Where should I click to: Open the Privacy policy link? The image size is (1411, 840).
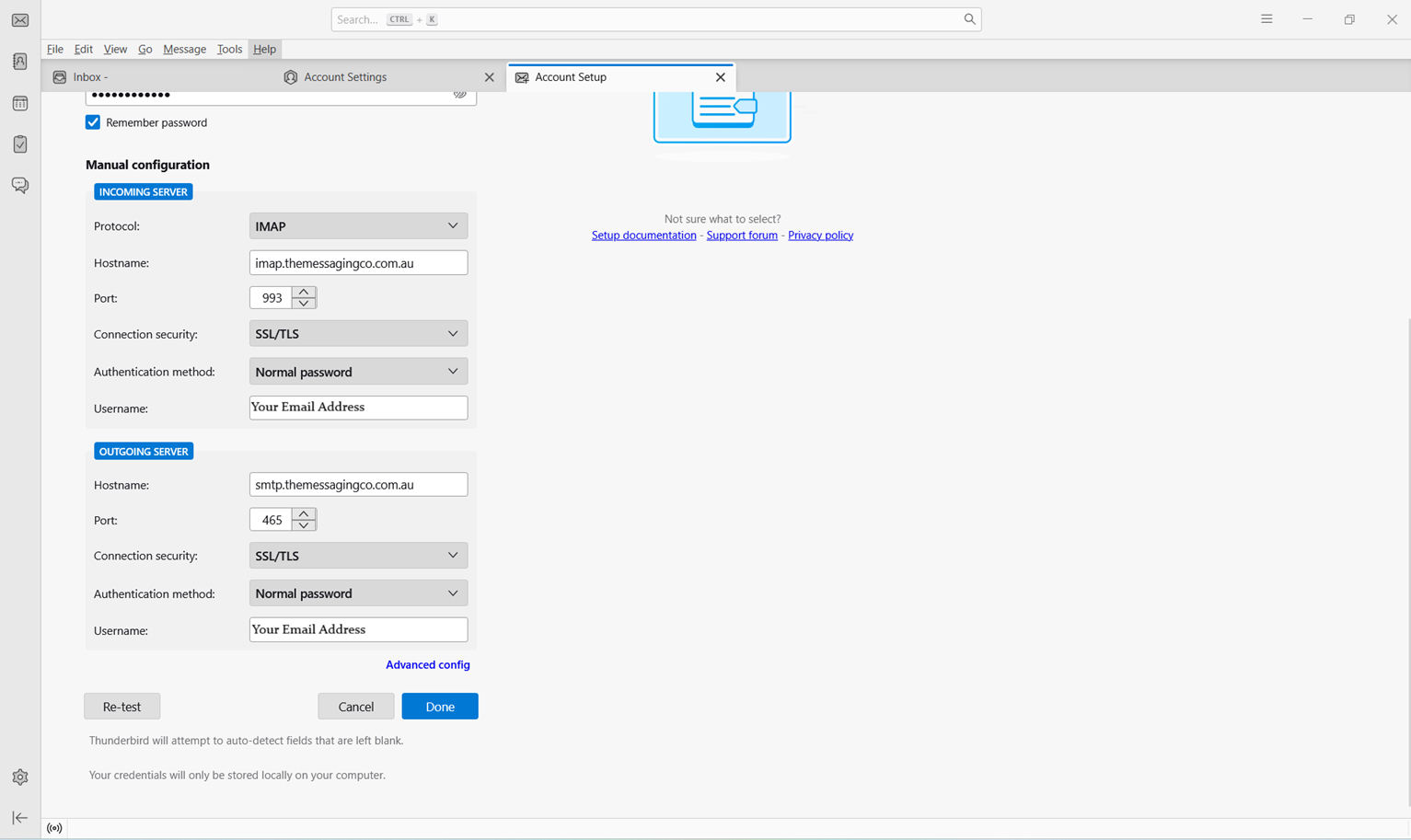[x=821, y=236]
